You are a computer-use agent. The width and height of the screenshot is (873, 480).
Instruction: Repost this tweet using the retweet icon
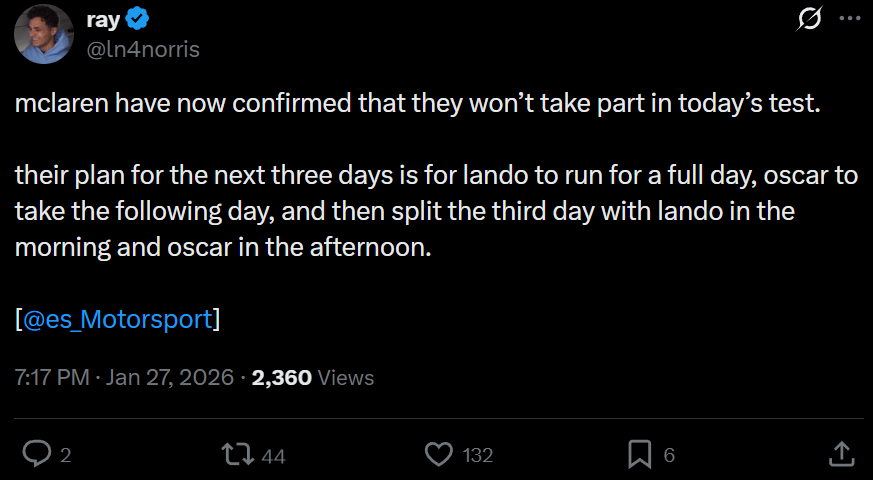point(237,455)
